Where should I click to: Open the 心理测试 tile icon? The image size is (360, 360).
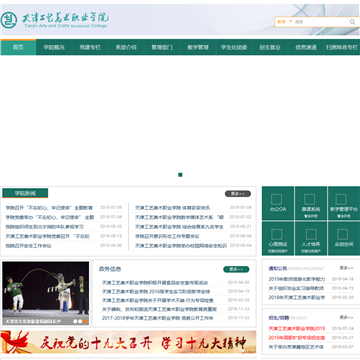click(276, 234)
